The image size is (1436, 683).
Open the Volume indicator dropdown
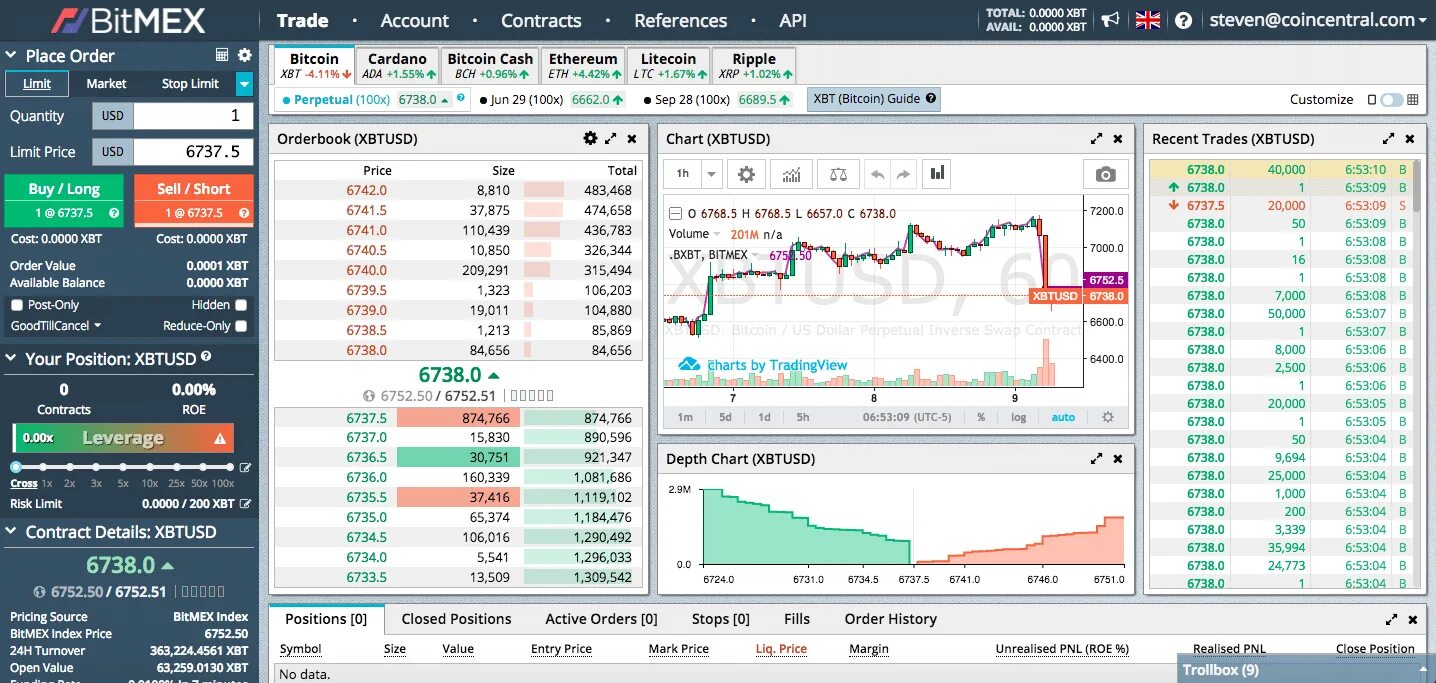point(716,234)
